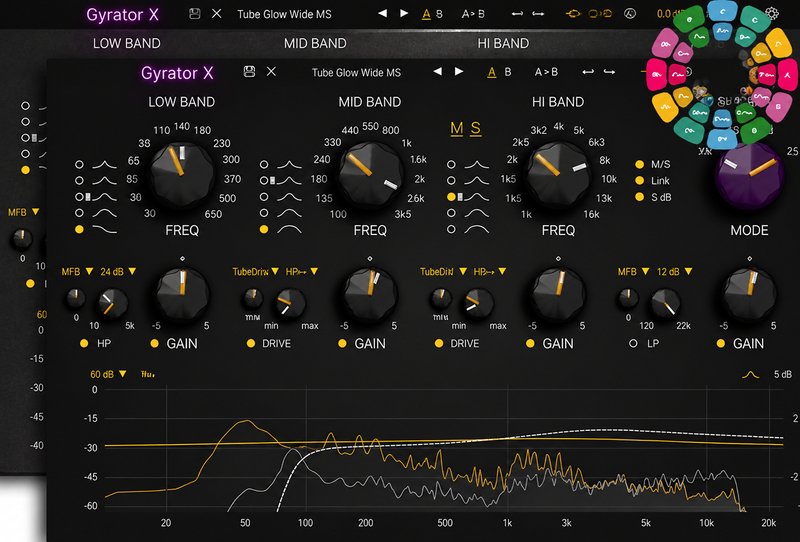
Task: Click A > B copy in front window
Action: (x=546, y=72)
